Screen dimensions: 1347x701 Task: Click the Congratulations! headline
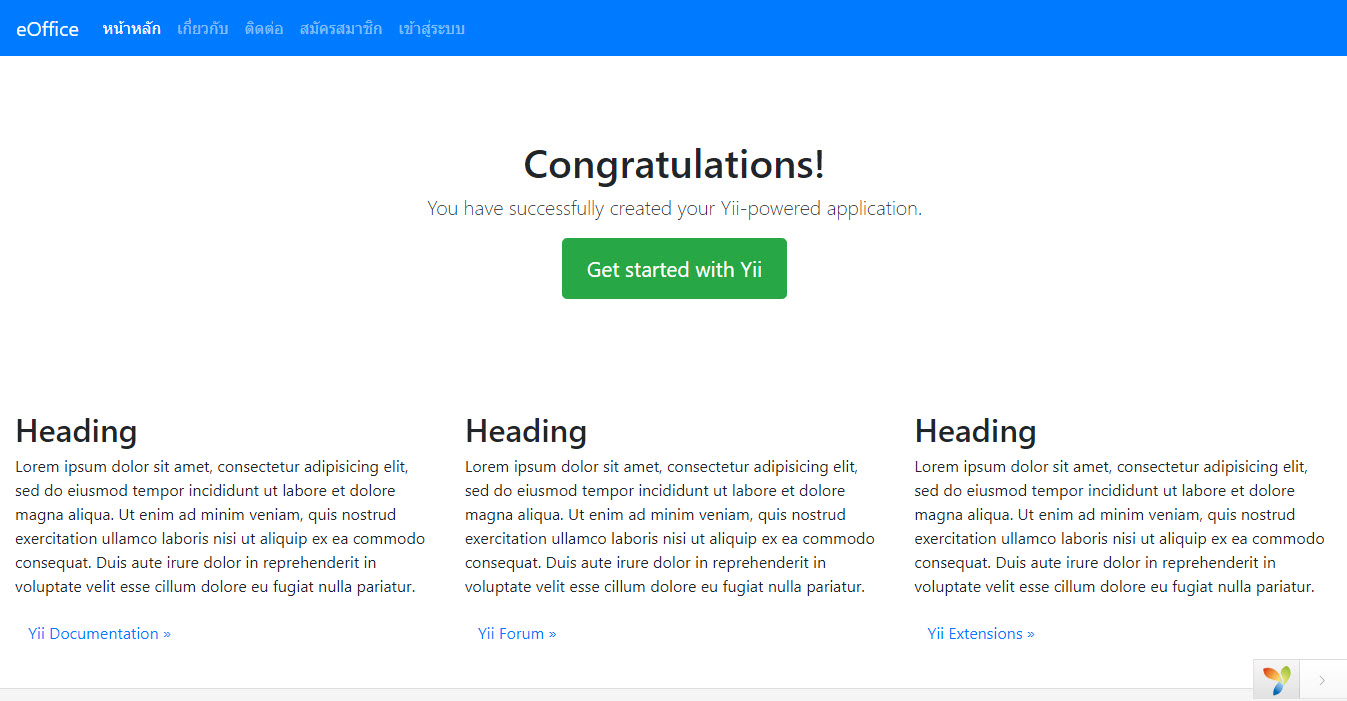[674, 165]
